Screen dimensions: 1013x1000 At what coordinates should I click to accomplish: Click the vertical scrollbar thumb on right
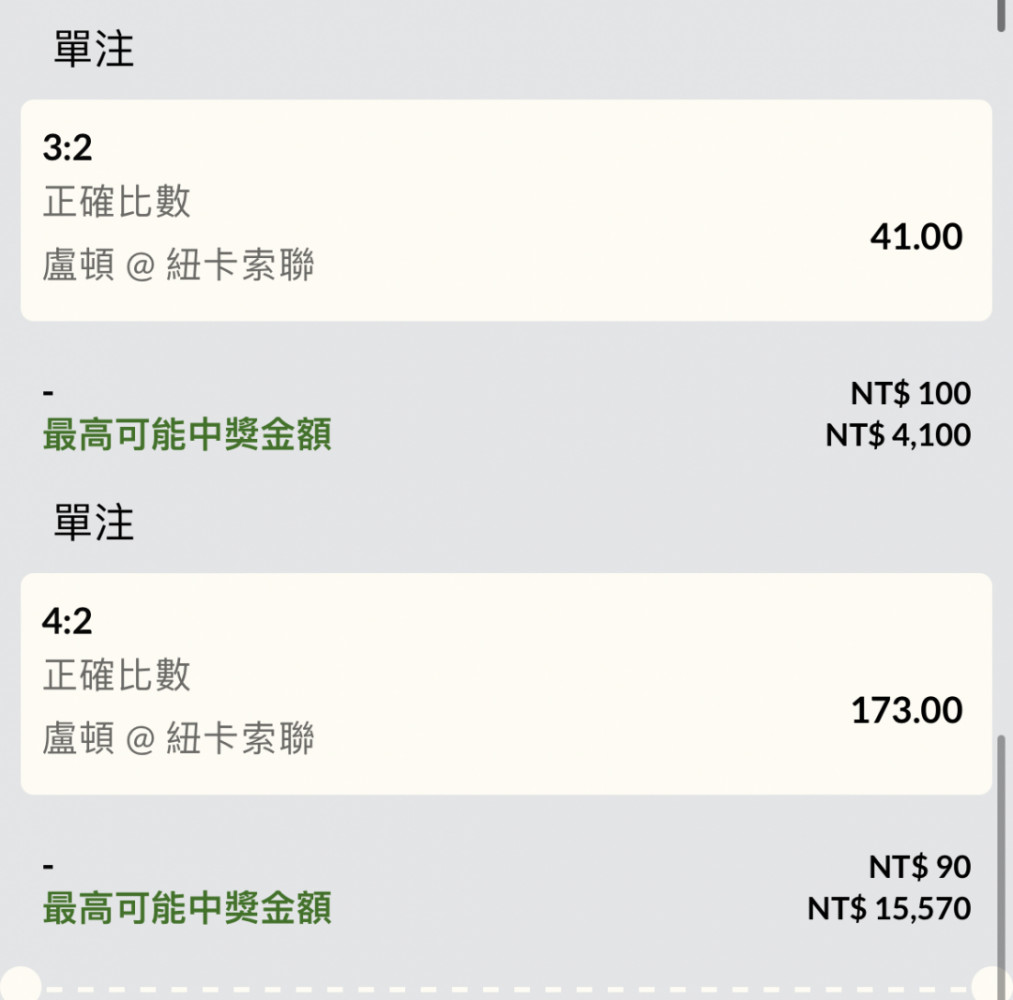(x=1001, y=866)
